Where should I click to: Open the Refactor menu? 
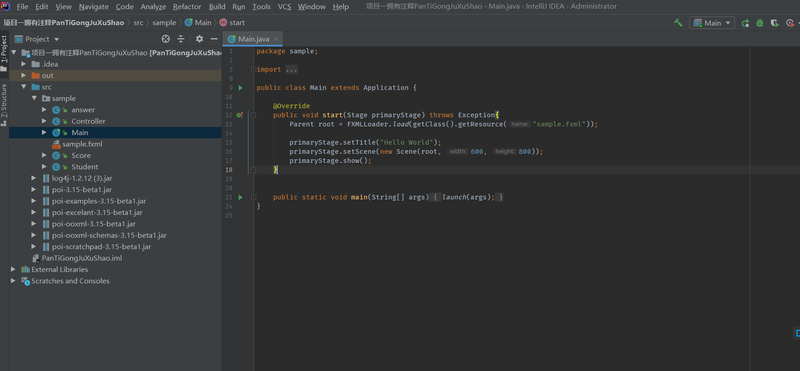click(187, 7)
